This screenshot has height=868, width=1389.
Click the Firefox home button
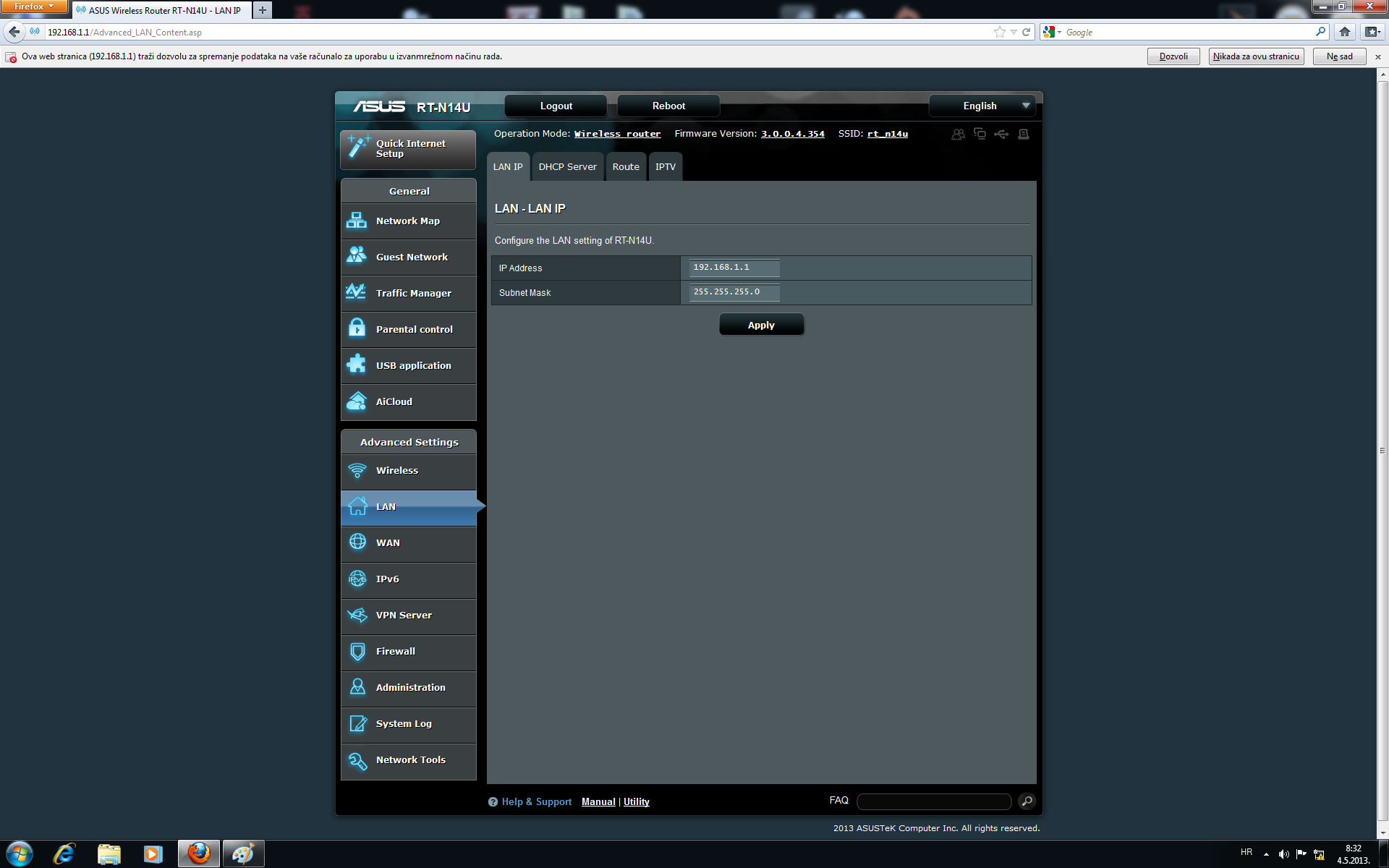[x=1344, y=32]
